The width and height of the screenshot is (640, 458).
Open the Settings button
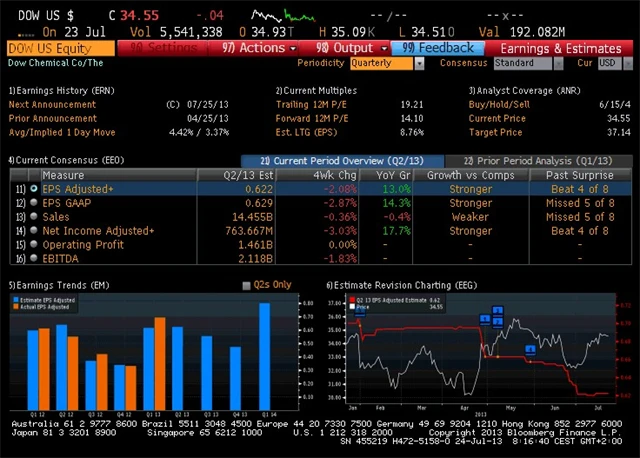[165, 48]
